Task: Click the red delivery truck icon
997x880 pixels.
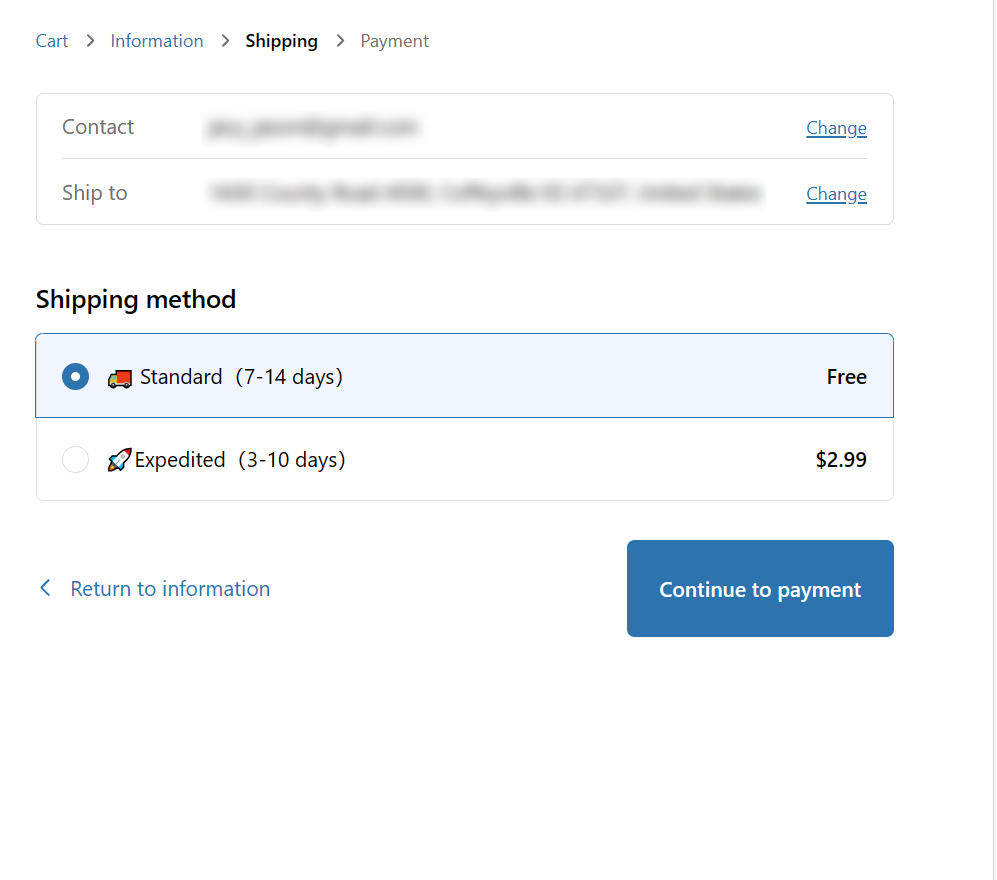Action: pos(119,378)
